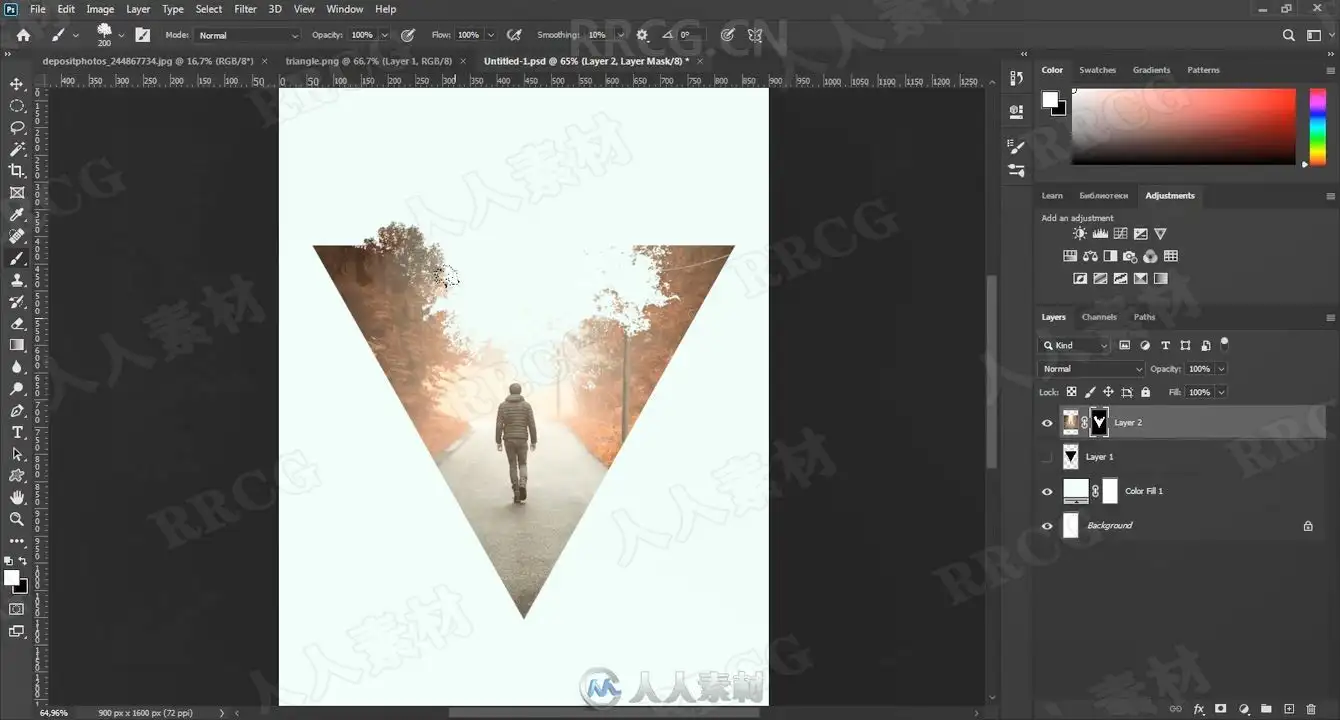Switch to triangle.png document tab
The width and height of the screenshot is (1340, 720).
coord(369,61)
